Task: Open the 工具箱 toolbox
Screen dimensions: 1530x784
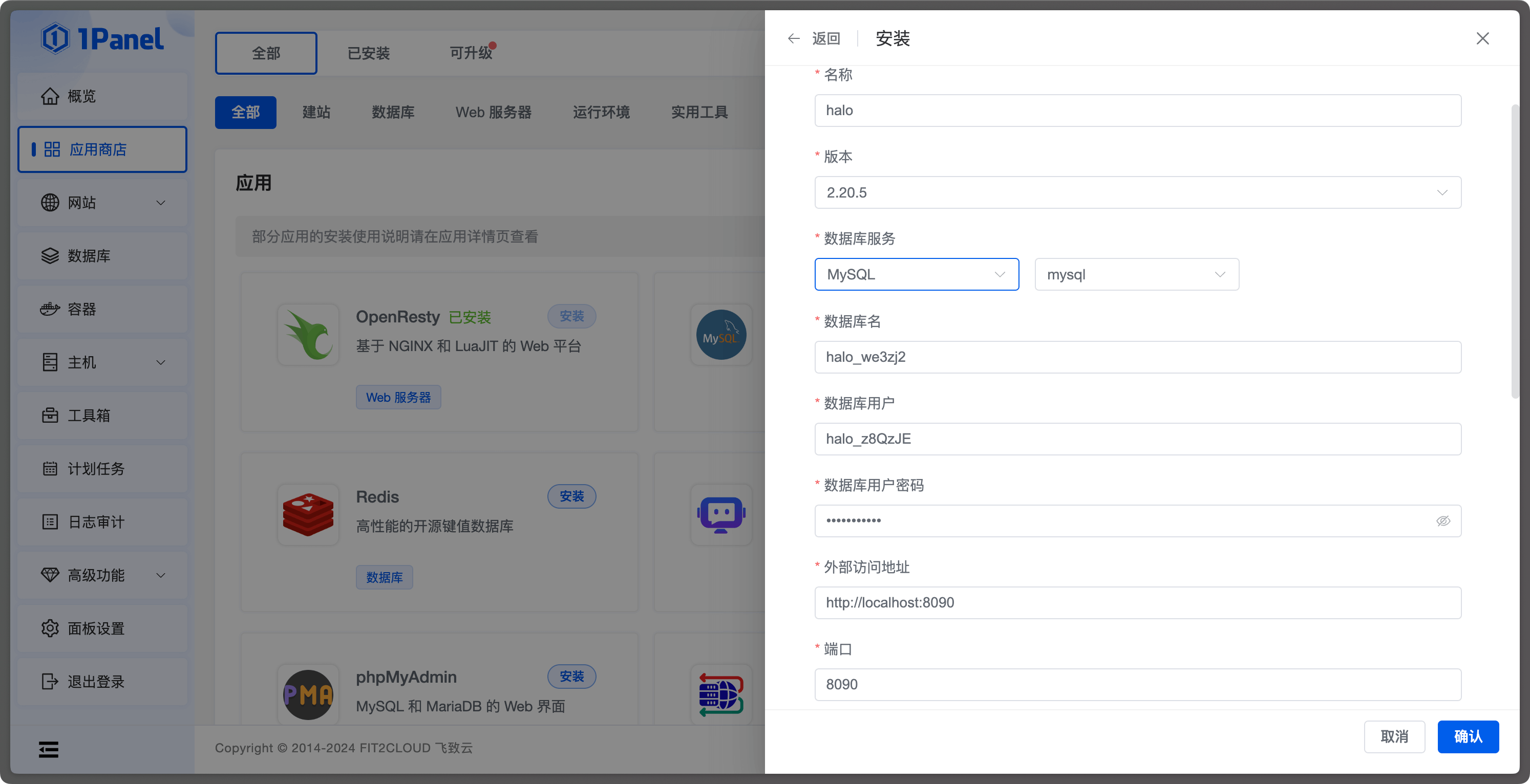Action: pyautogui.click(x=88, y=416)
